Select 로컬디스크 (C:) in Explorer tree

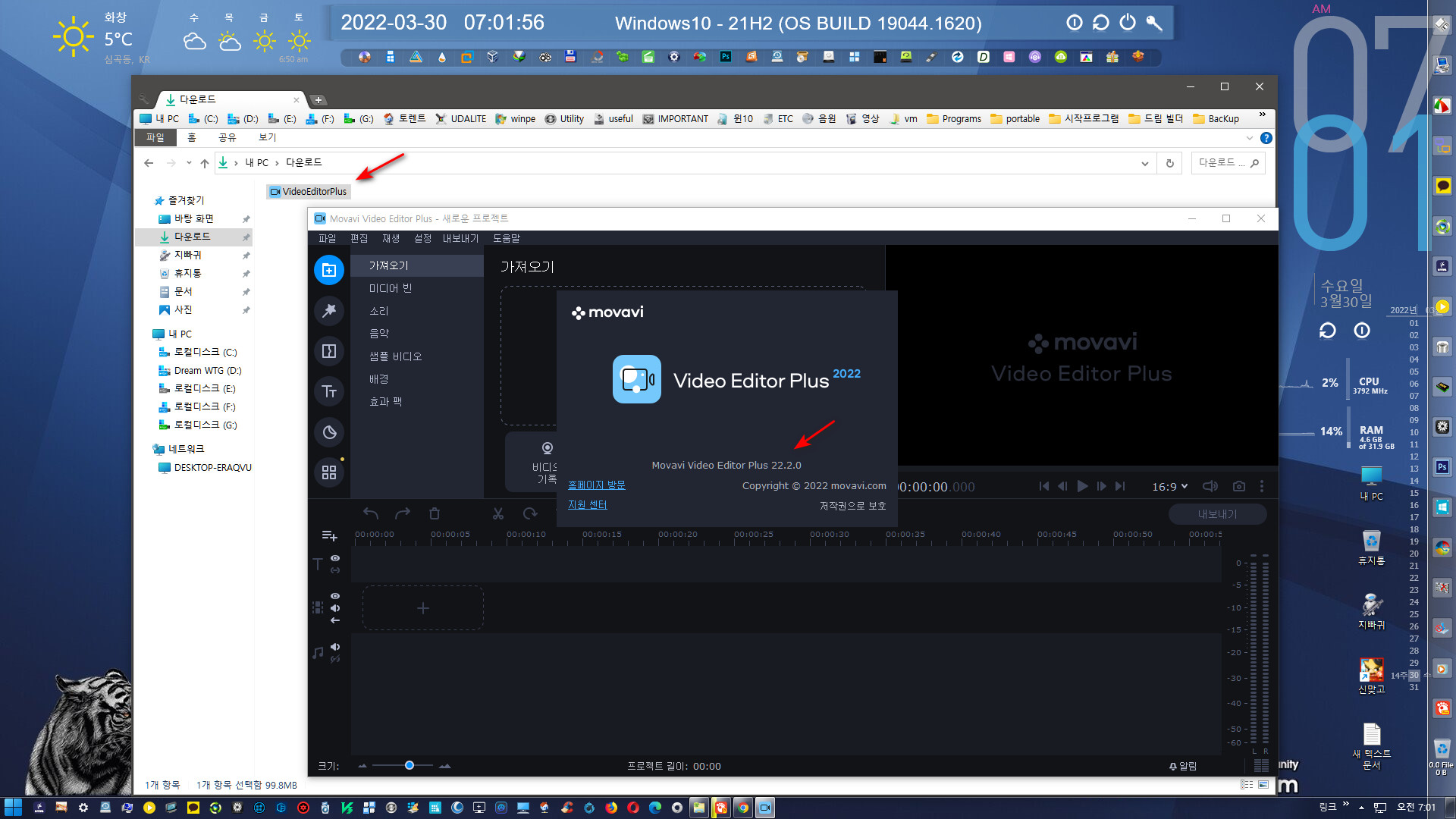tap(199, 352)
